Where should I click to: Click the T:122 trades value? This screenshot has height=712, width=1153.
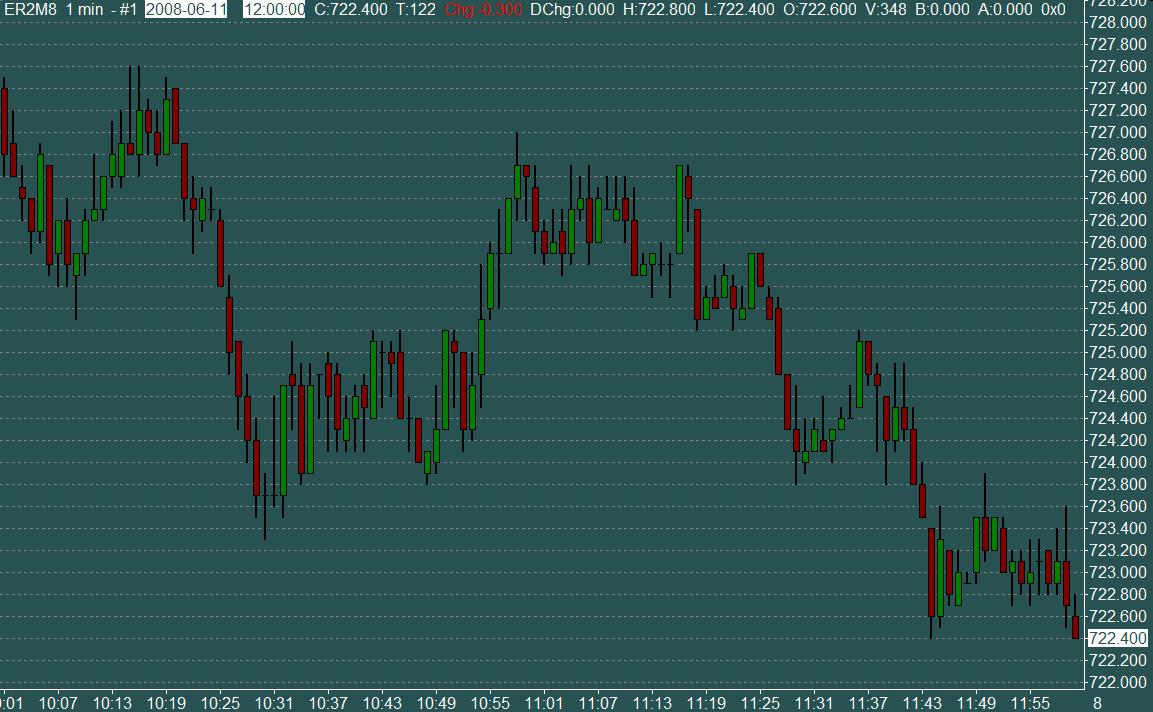(x=415, y=10)
